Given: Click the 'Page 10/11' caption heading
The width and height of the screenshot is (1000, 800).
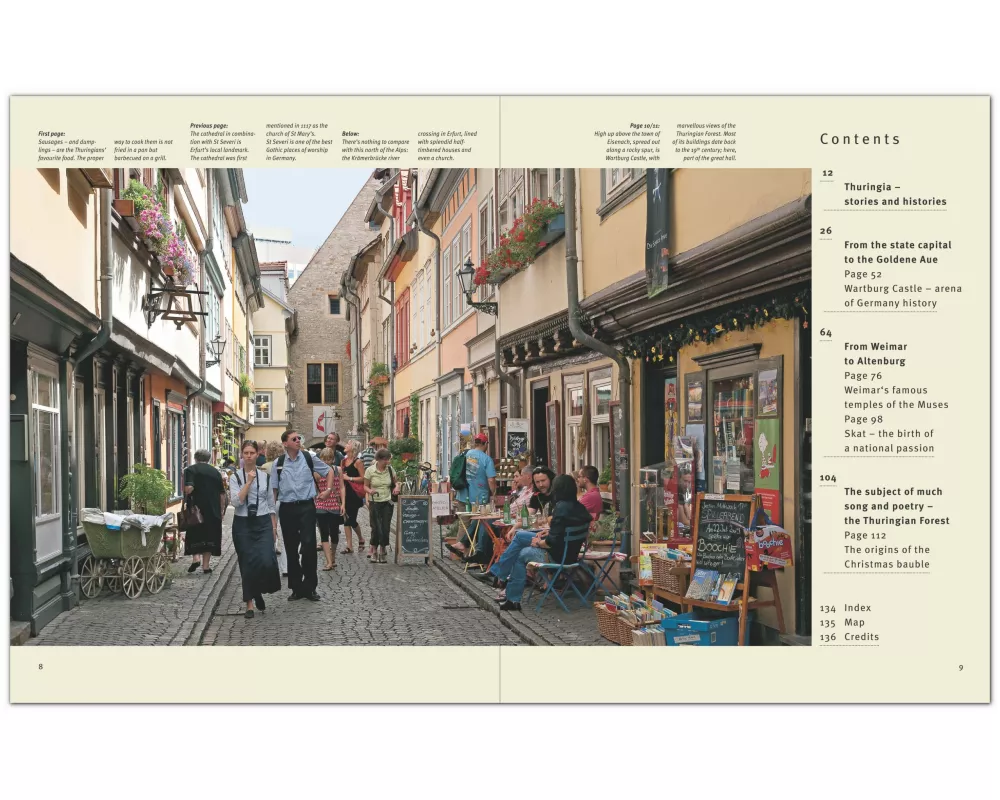Looking at the screenshot, I should pyautogui.click(x=644, y=126).
